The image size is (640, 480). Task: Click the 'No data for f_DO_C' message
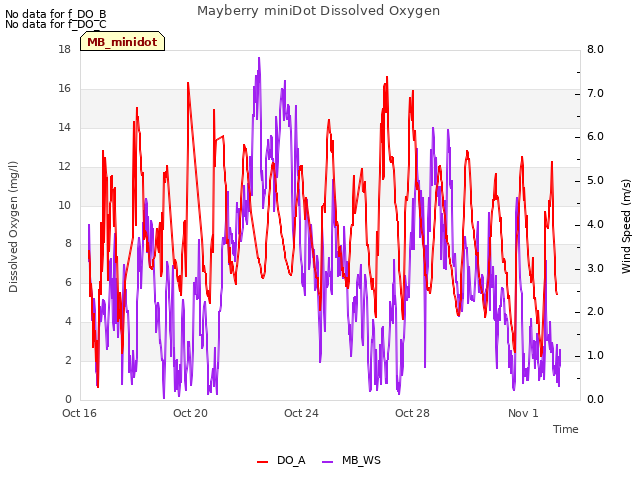click(56, 24)
